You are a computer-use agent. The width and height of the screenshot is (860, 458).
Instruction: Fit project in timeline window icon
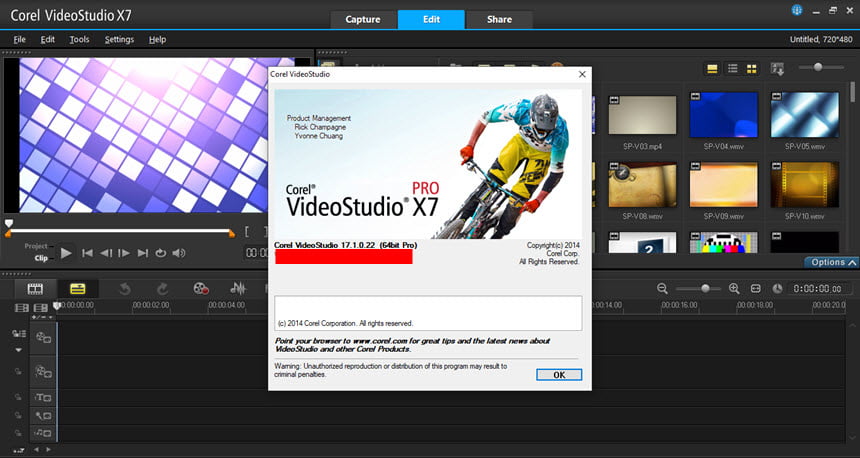756,289
